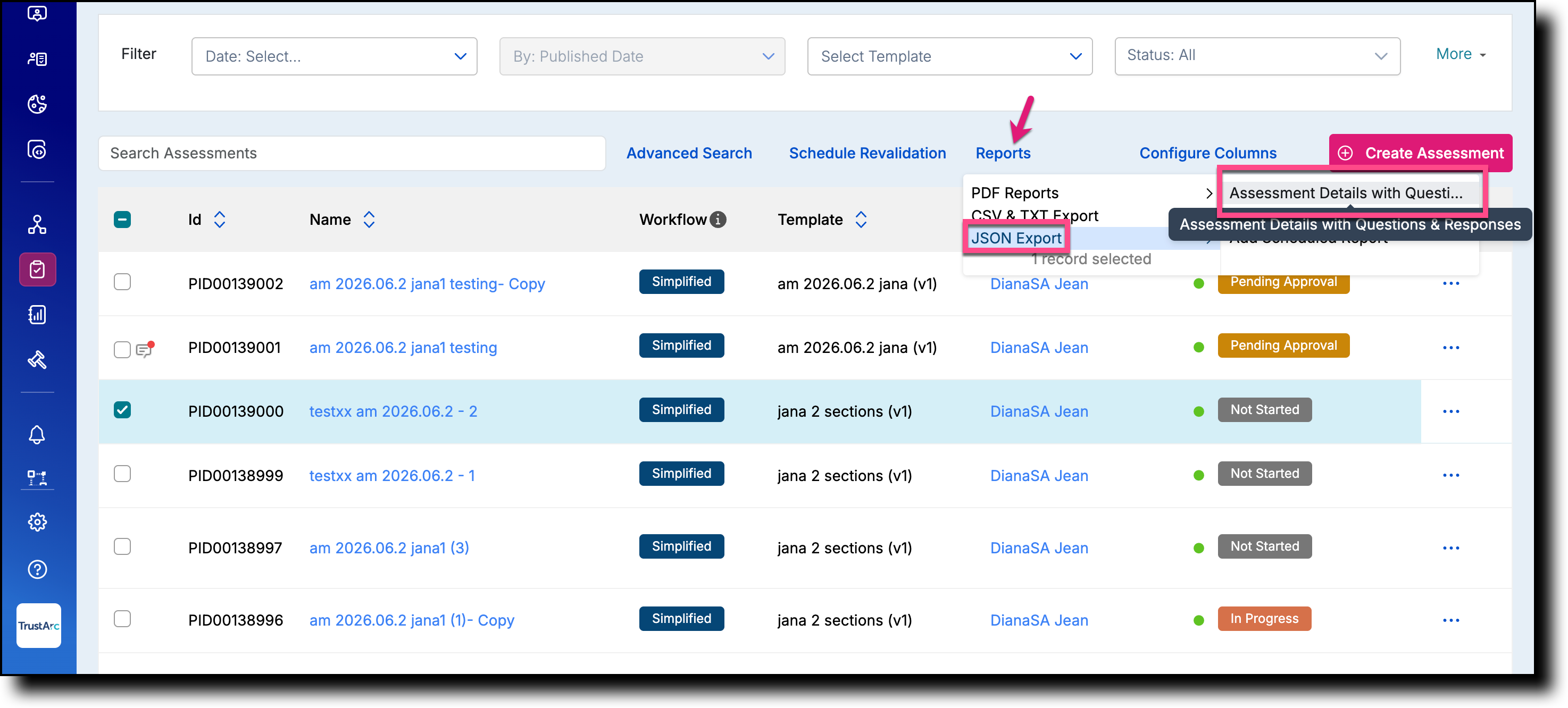Expand PDF Reports submenu
The width and height of the screenshot is (1568, 708).
point(1091,193)
